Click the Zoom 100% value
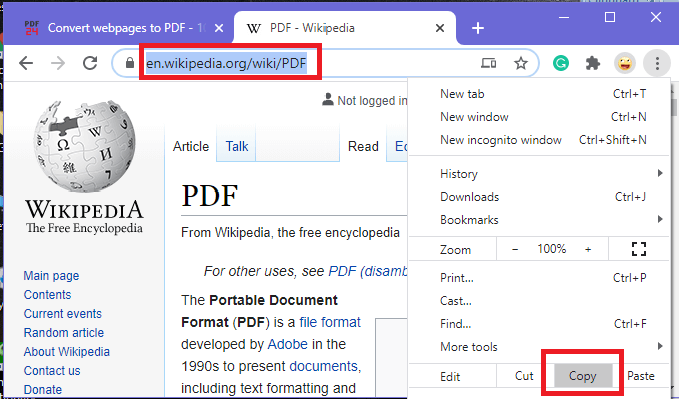 (552, 249)
